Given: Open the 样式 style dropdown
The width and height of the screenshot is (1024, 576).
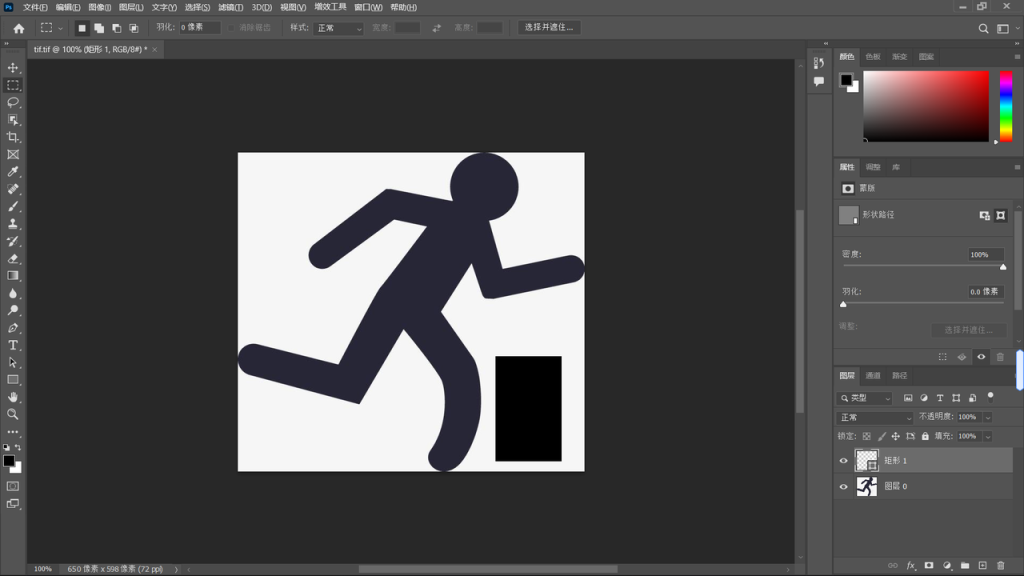Looking at the screenshot, I should click(339, 28).
